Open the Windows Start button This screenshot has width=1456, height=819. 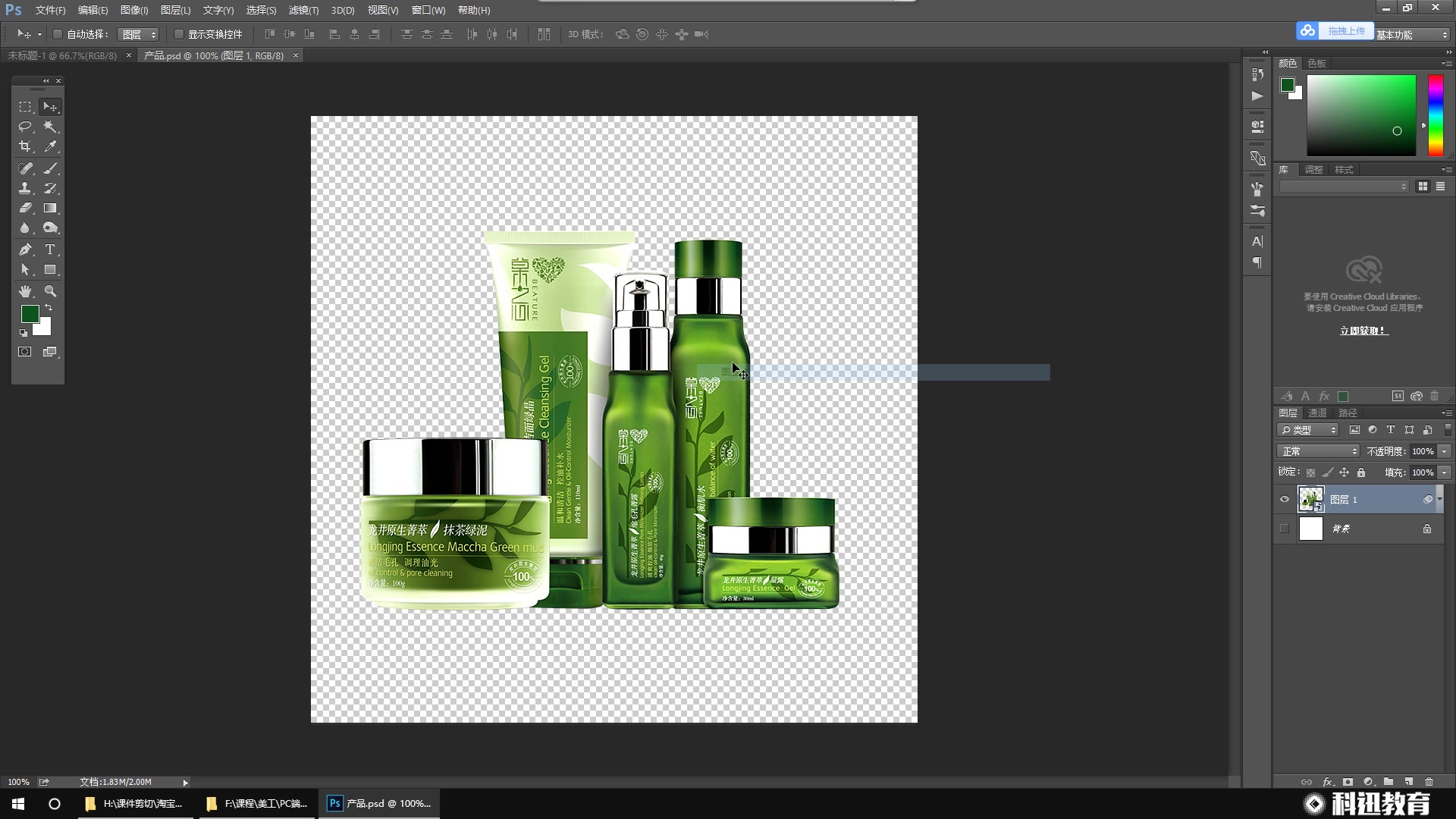[x=18, y=804]
